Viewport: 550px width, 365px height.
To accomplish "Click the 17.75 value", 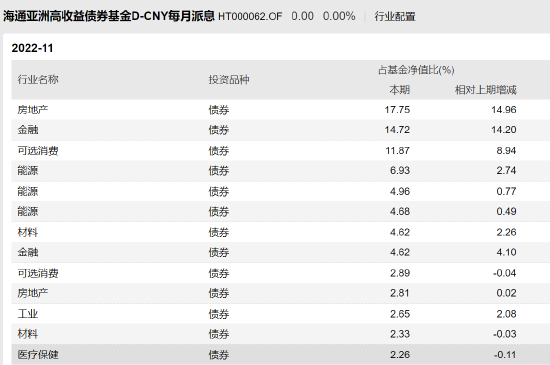I will pos(397,110).
